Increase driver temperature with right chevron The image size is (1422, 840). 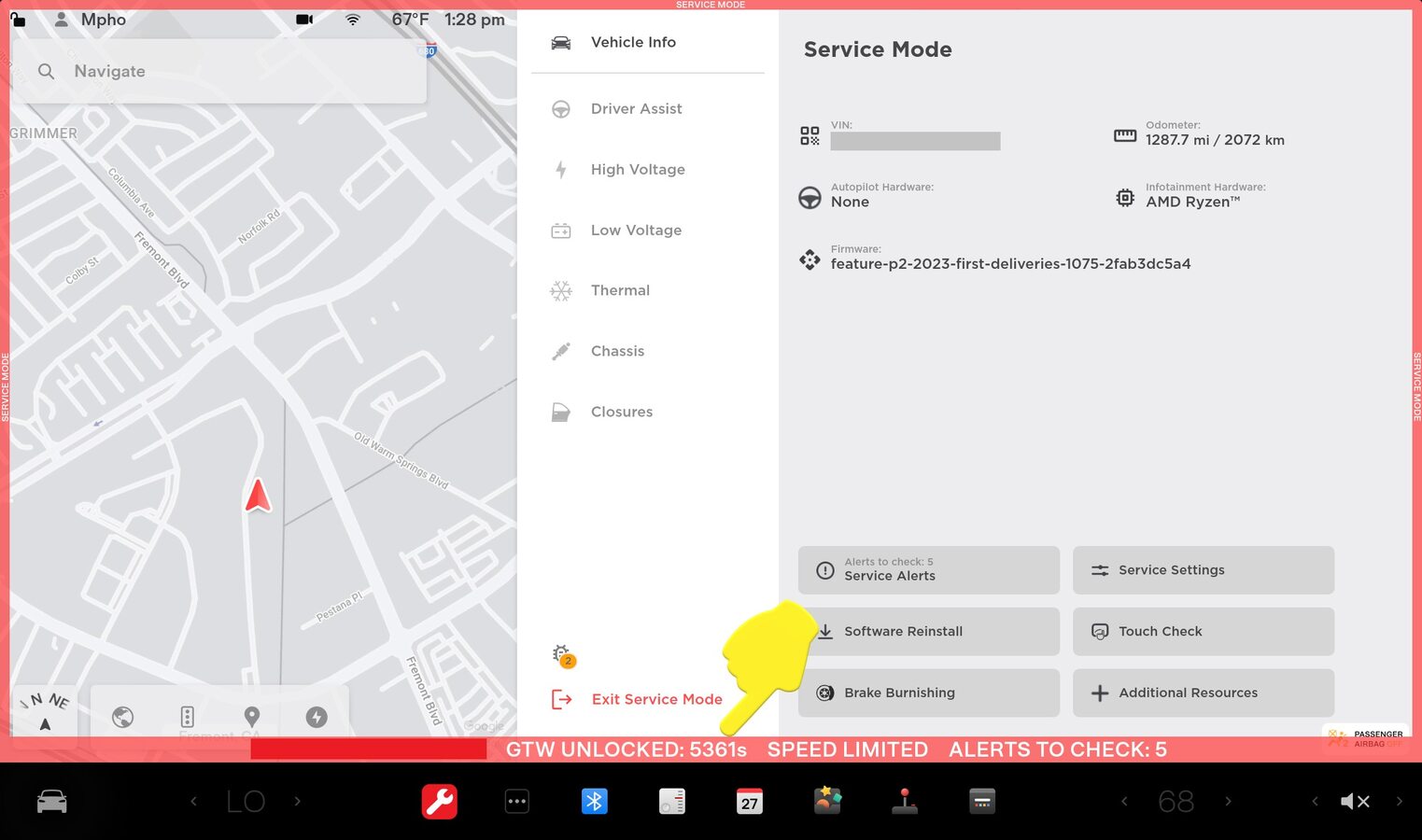pos(298,801)
